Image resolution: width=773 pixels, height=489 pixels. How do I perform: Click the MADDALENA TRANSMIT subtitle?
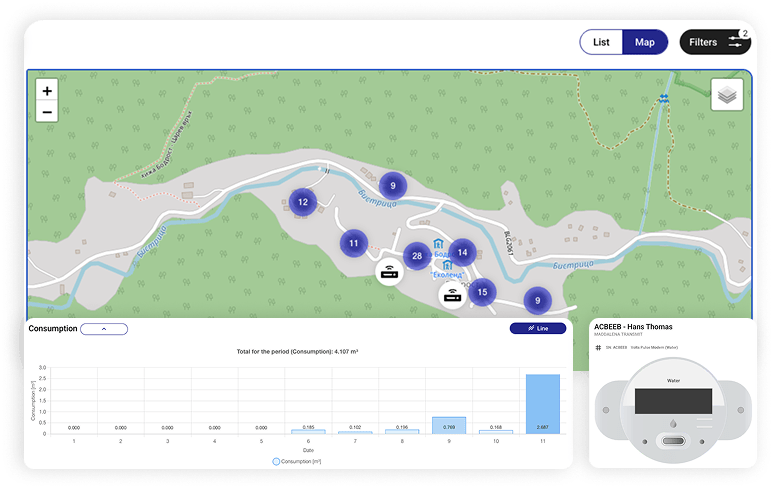(x=618, y=334)
